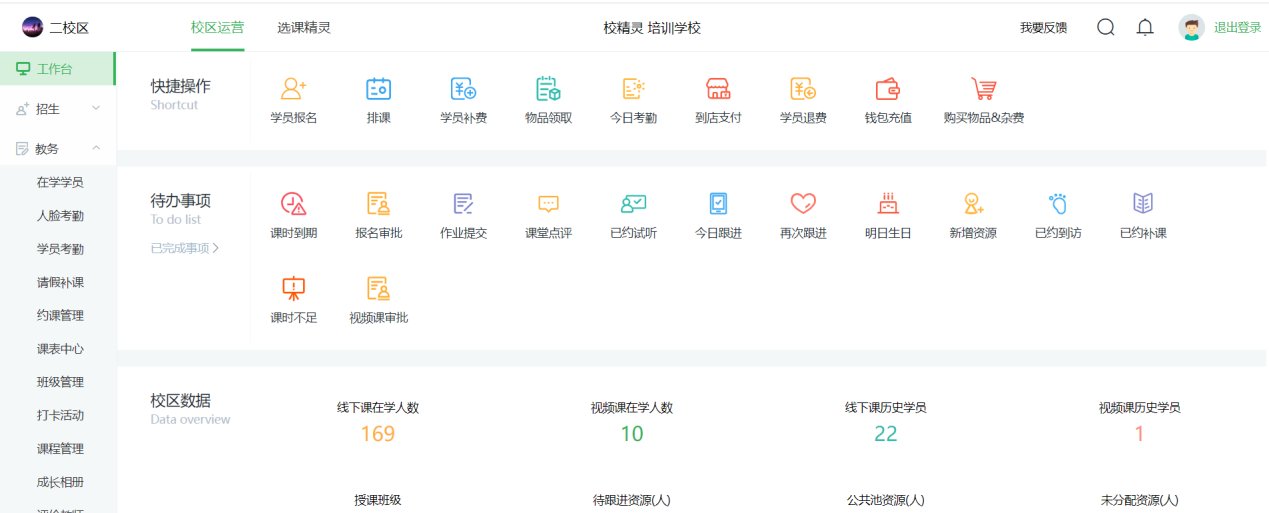This screenshot has width=1269, height=513.
Task: Select the 物品领取 icon
Action: pos(548,89)
